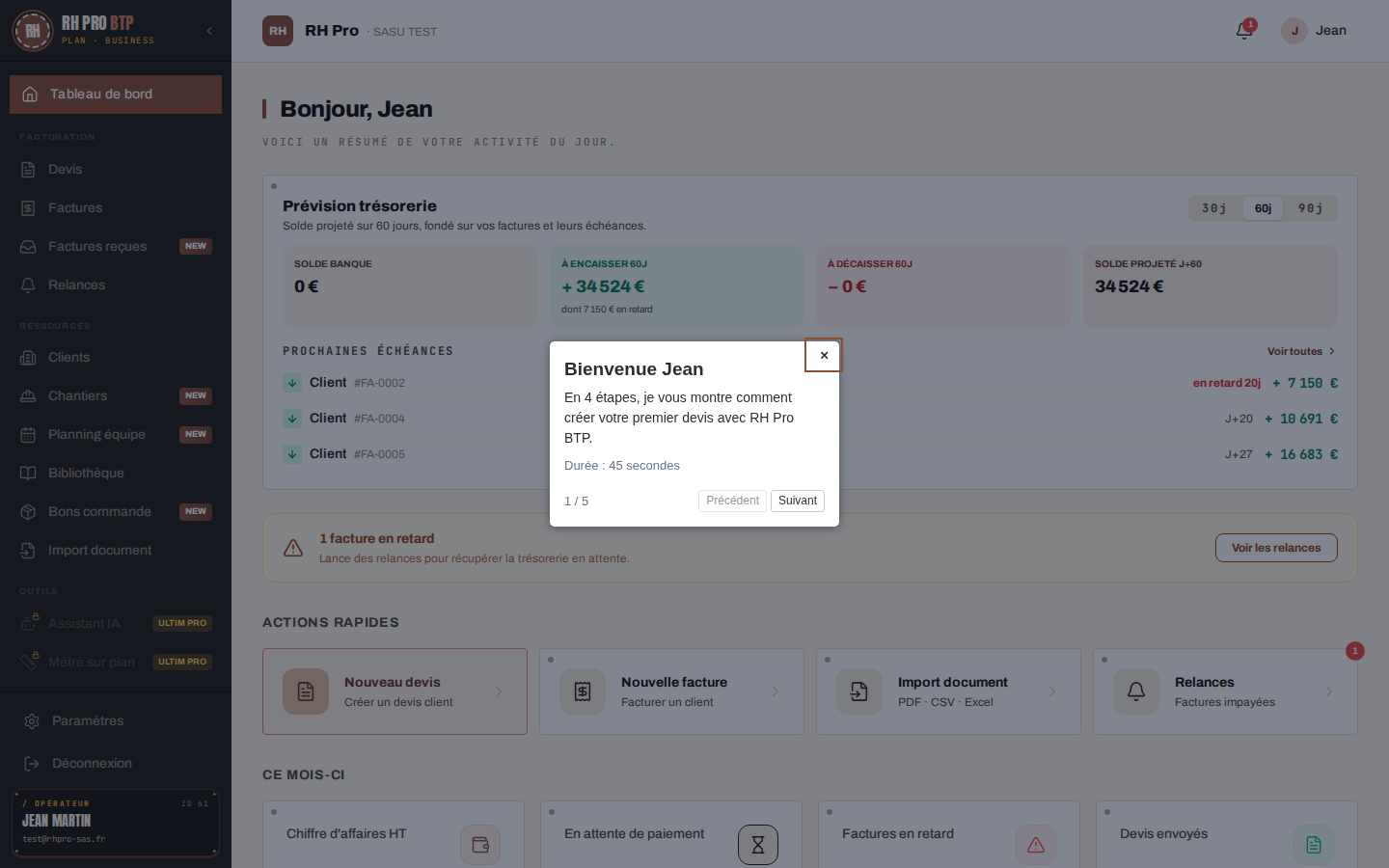The image size is (1389, 868).
Task: Click the Import document card icon
Action: coord(859,692)
